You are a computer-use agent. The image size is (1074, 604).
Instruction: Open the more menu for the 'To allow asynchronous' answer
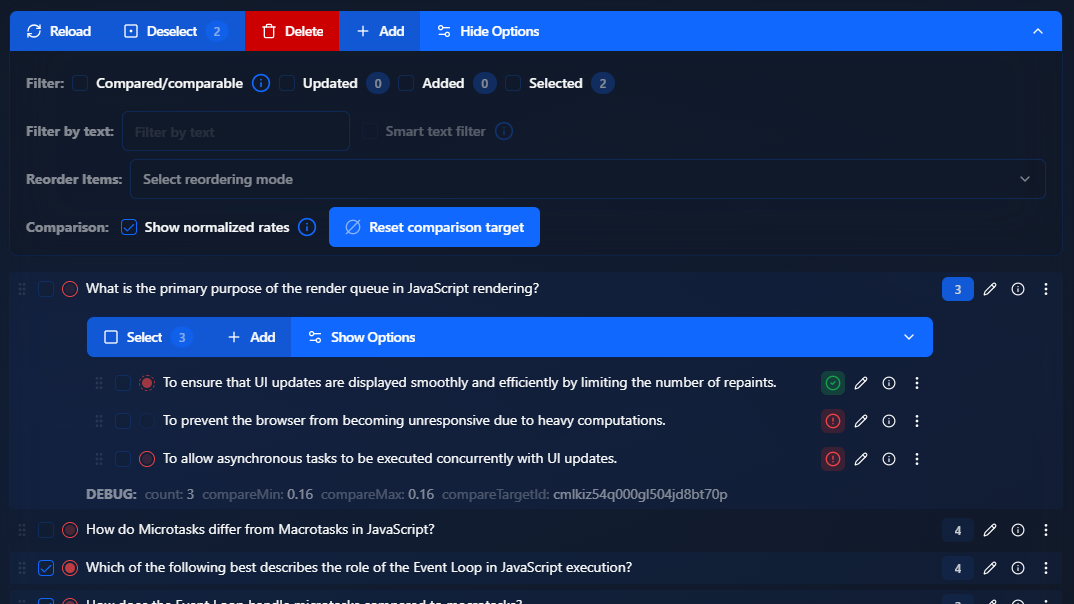pyautogui.click(x=917, y=459)
